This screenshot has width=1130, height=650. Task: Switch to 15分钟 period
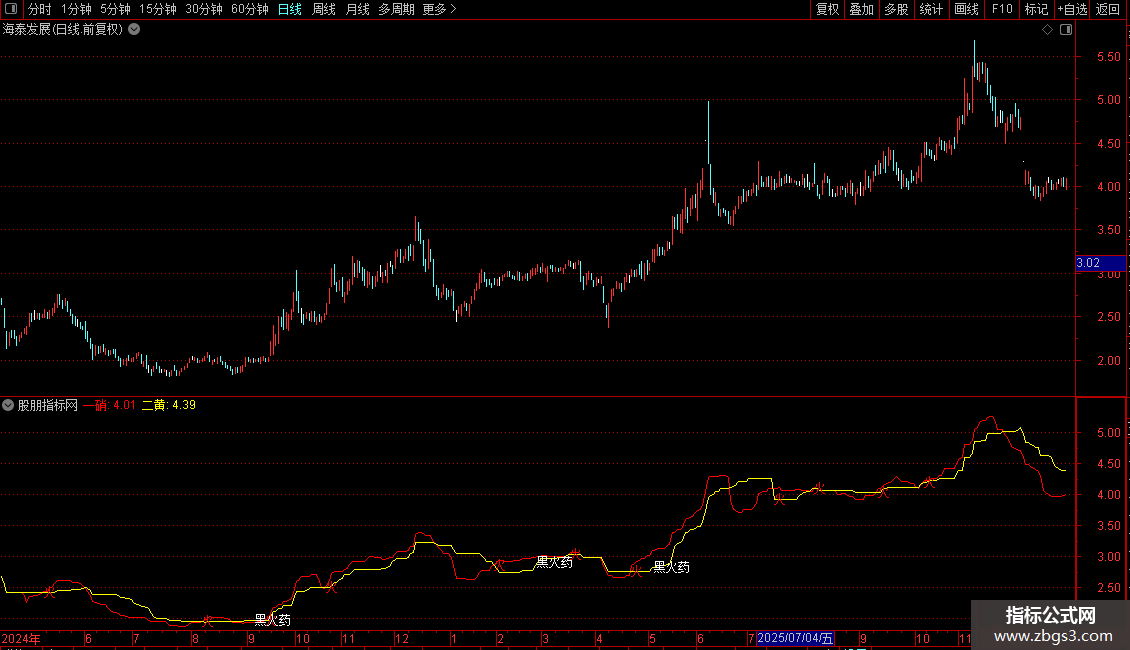(158, 9)
